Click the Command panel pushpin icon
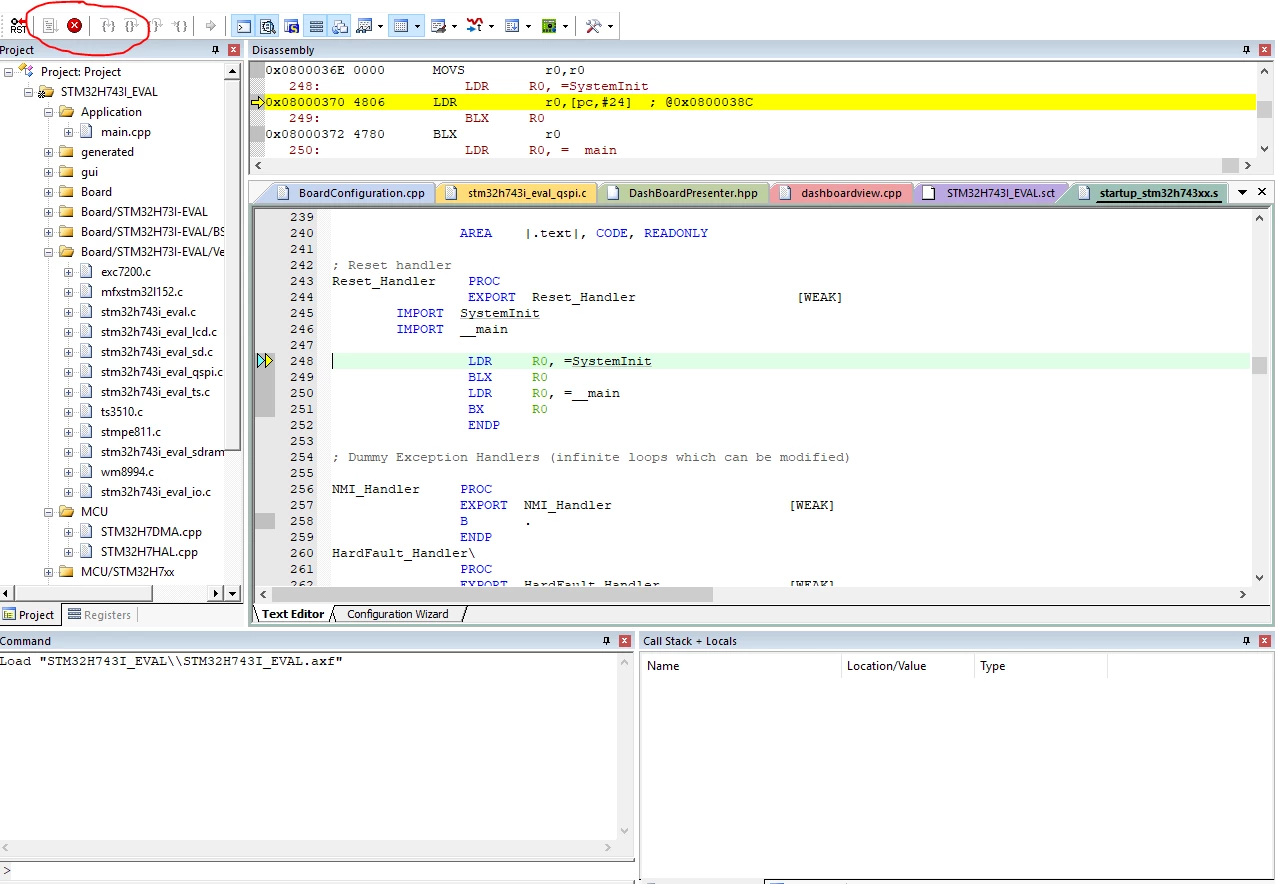 606,641
